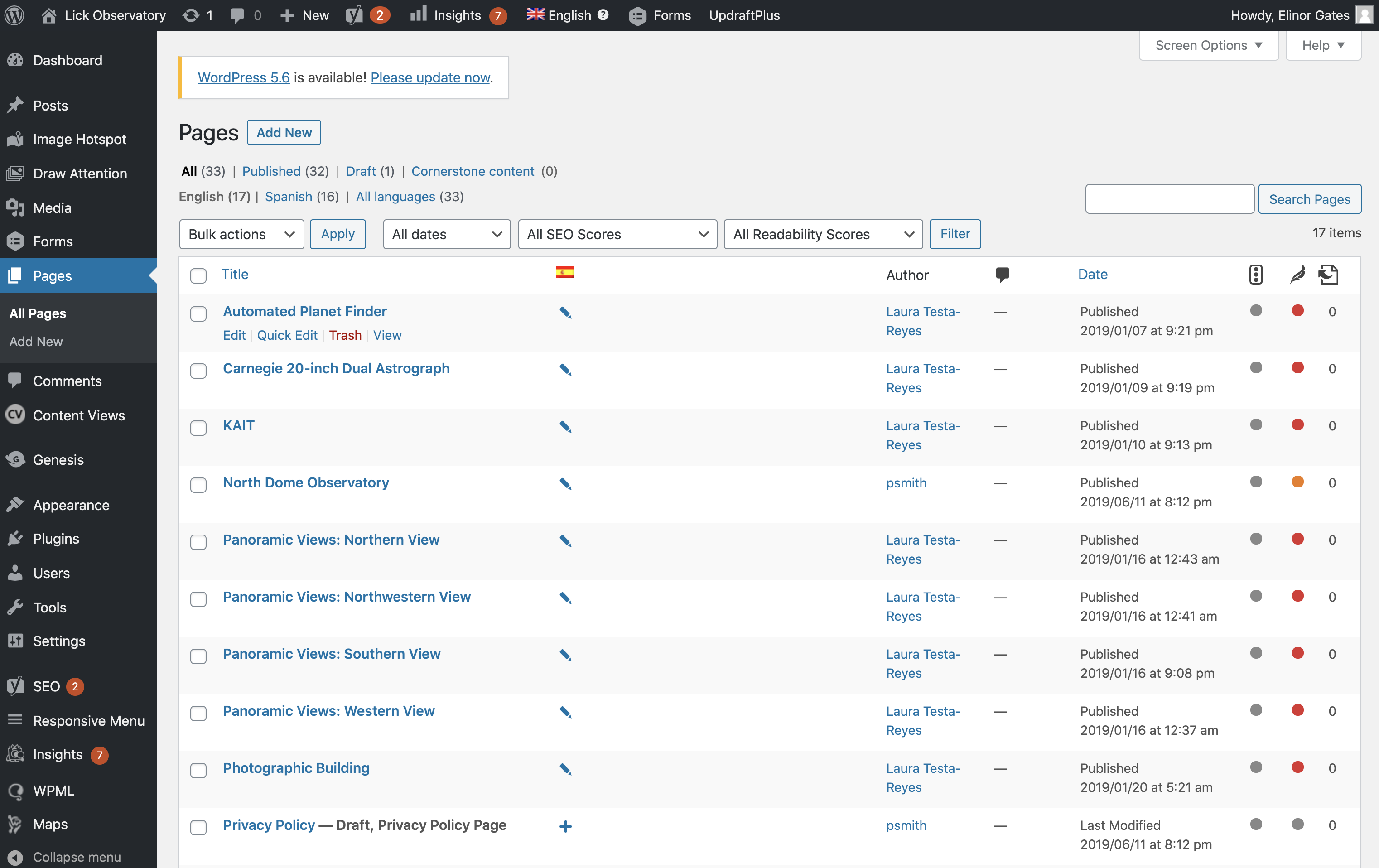The height and width of the screenshot is (868, 1379).
Task: Click comments column header bubble icon
Action: click(1002, 274)
